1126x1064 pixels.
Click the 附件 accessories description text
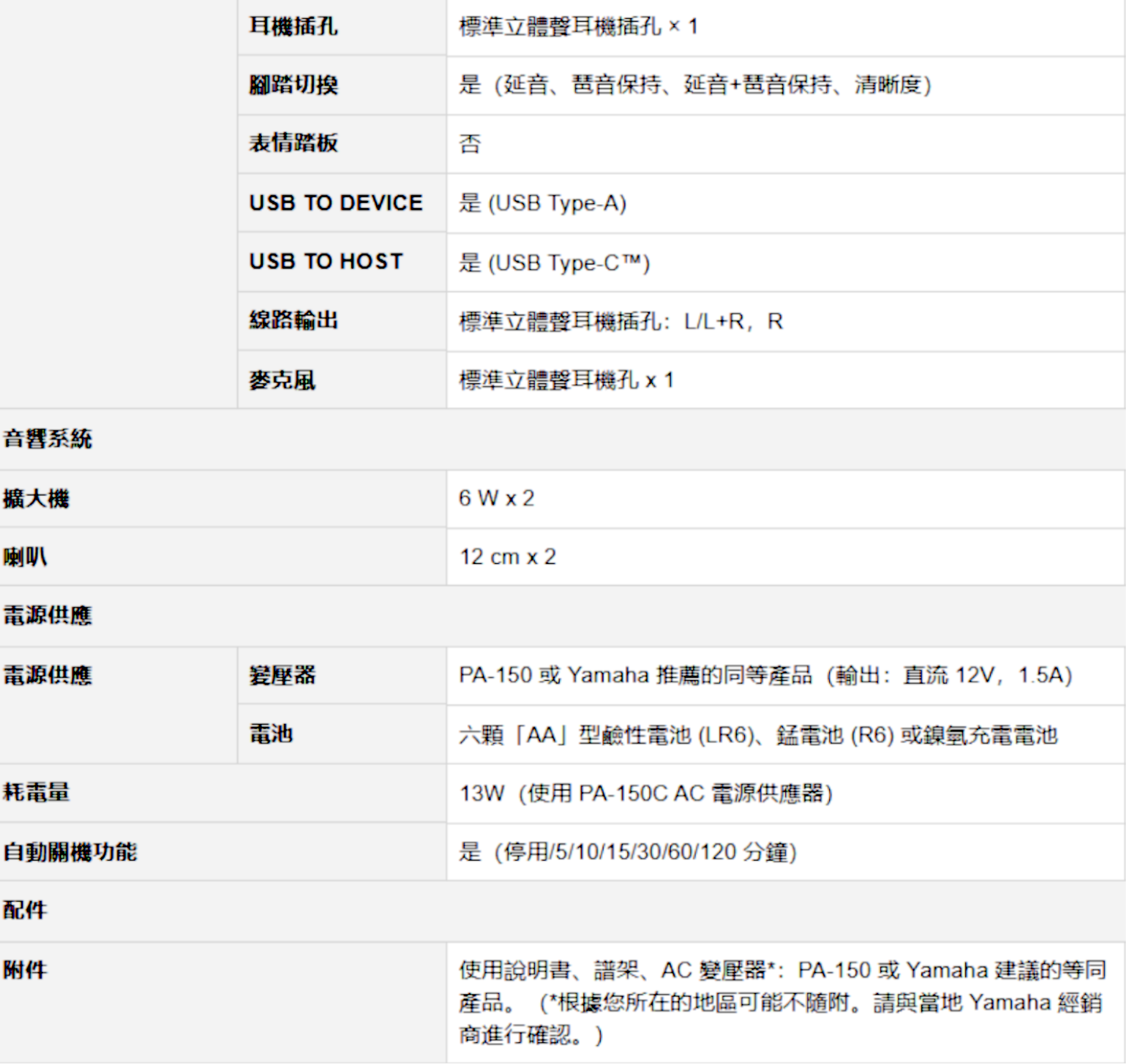(782, 1002)
